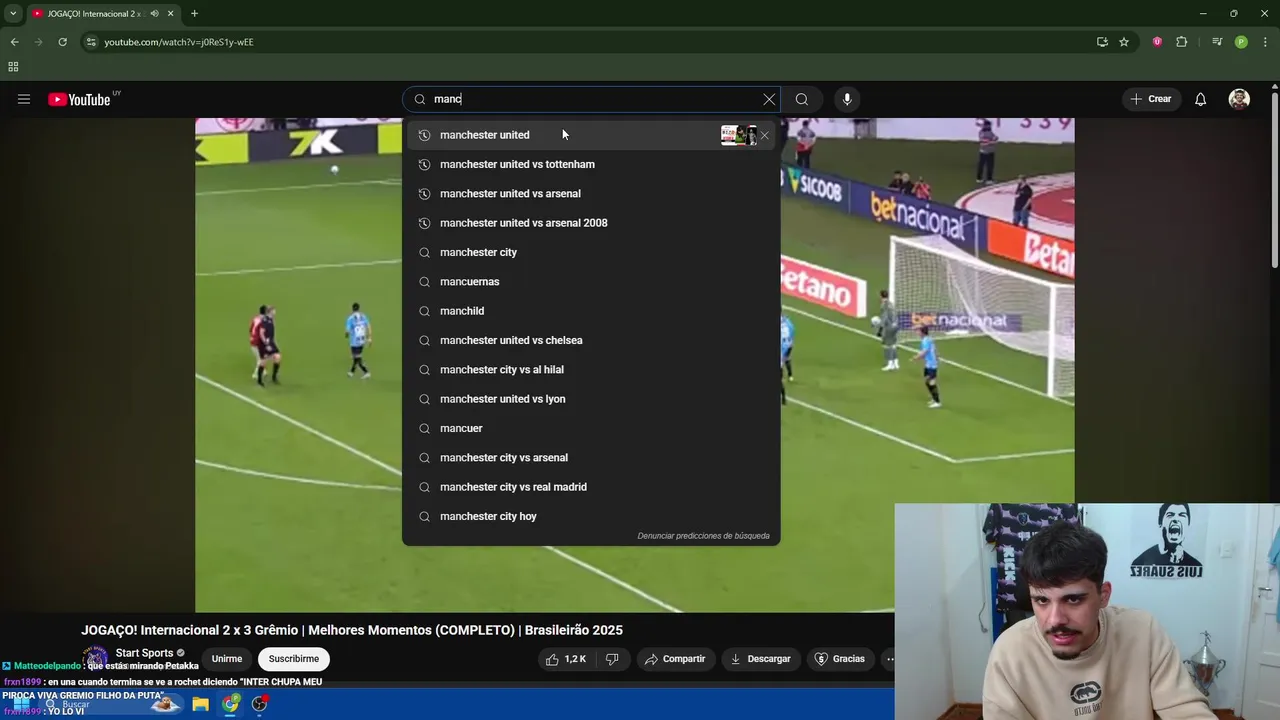
Task: Select suggestion 'manchester united vs arsenal'
Action: coord(591,194)
